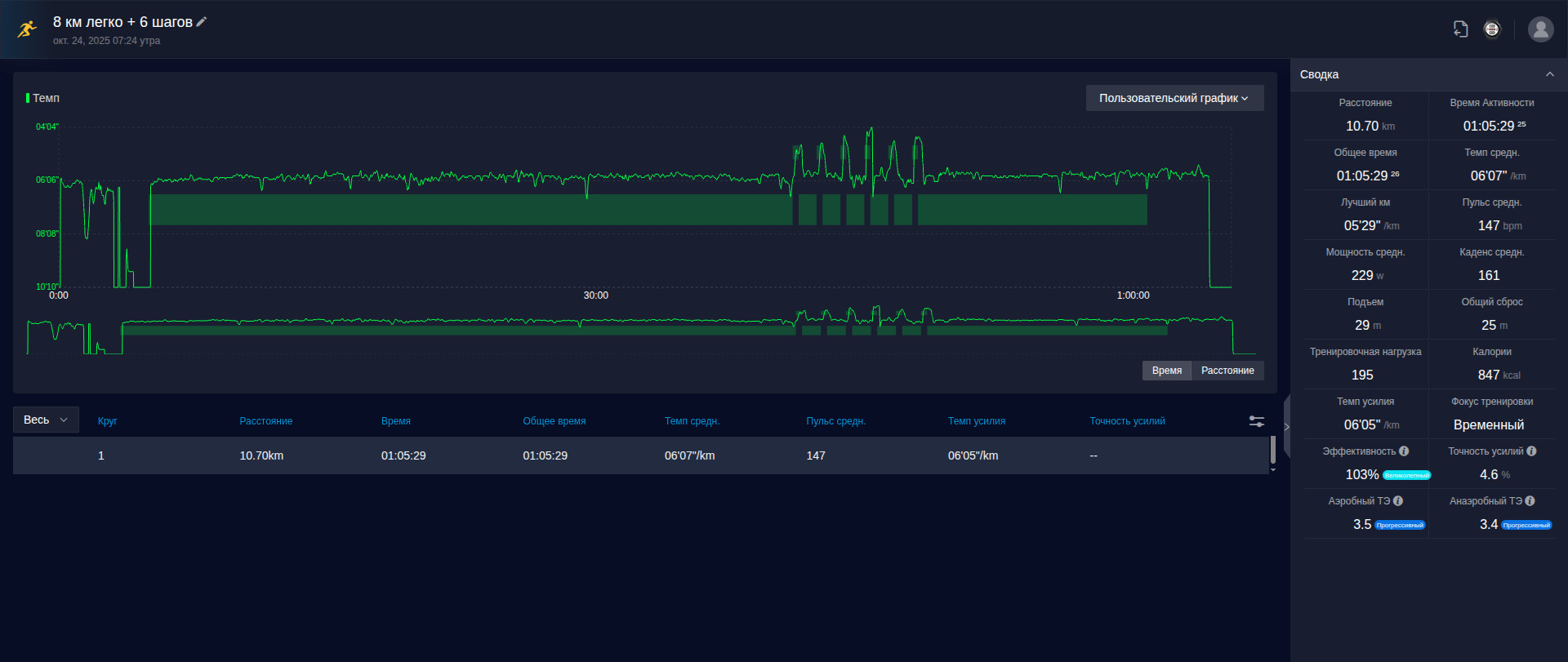
Task: Click the running activity icon
Action: pyautogui.click(x=27, y=29)
